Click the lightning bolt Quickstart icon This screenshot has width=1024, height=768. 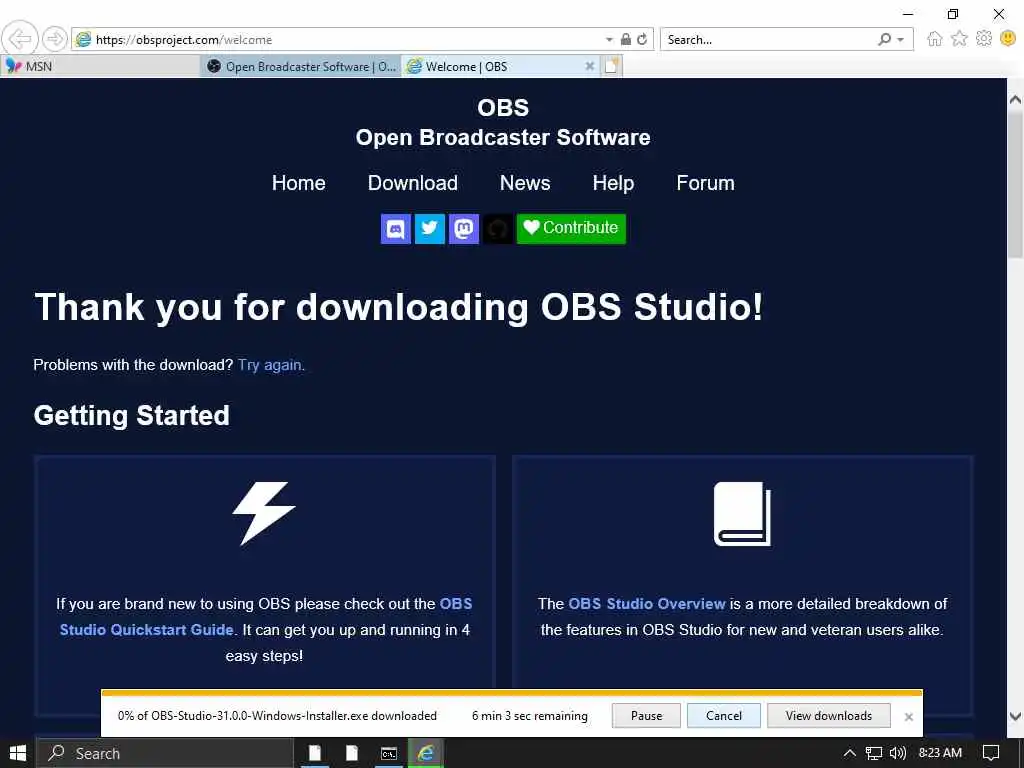[264, 513]
